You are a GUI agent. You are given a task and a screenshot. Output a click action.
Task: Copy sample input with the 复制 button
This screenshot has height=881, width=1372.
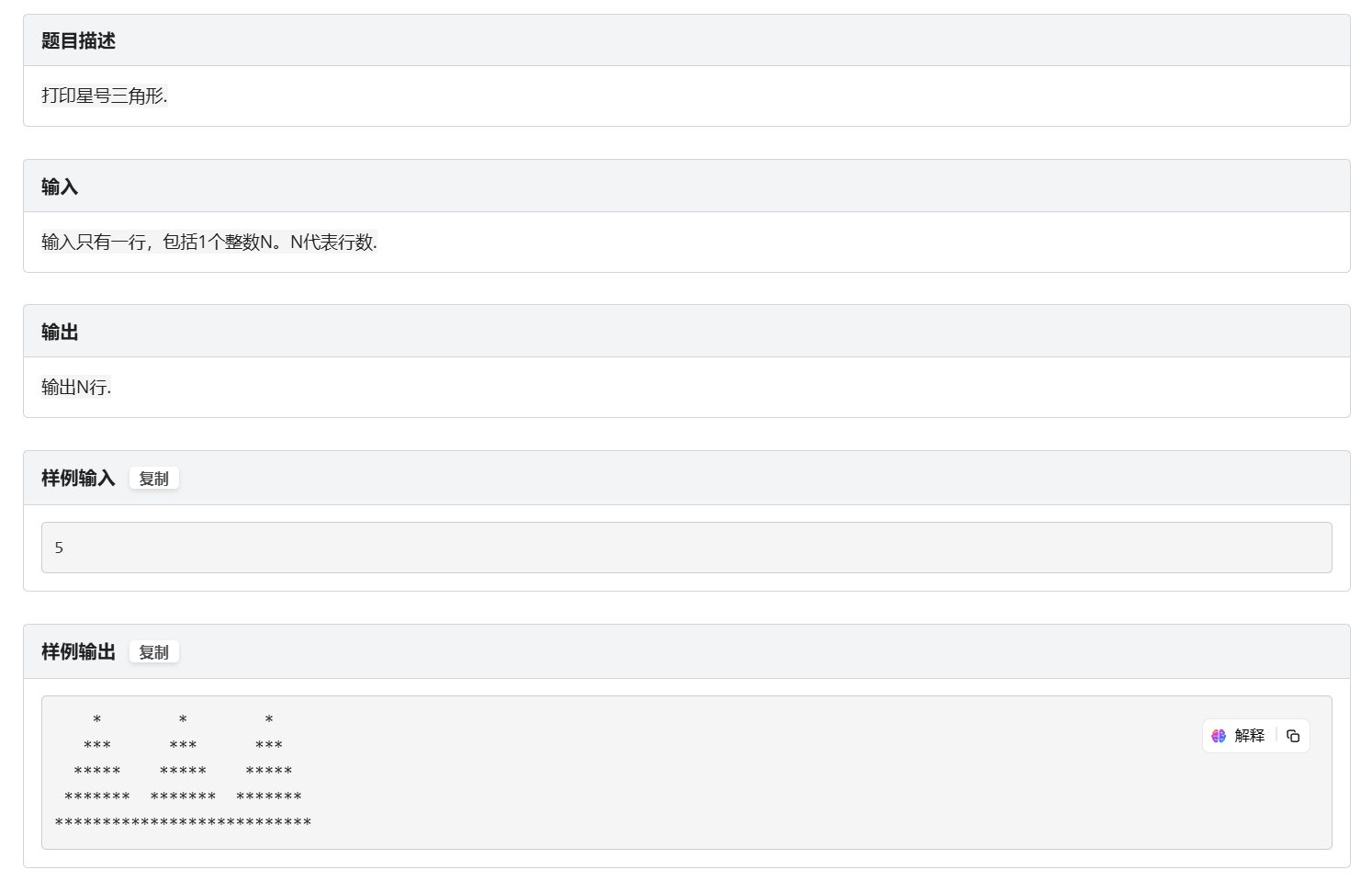coord(153,479)
